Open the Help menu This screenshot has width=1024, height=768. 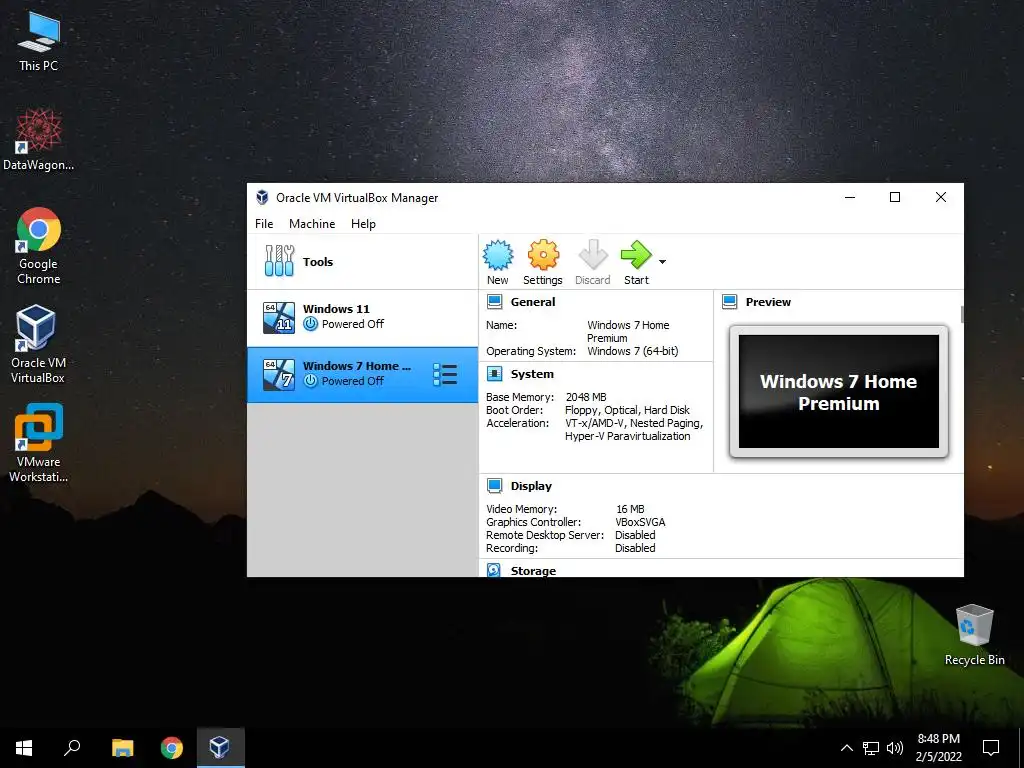point(363,223)
